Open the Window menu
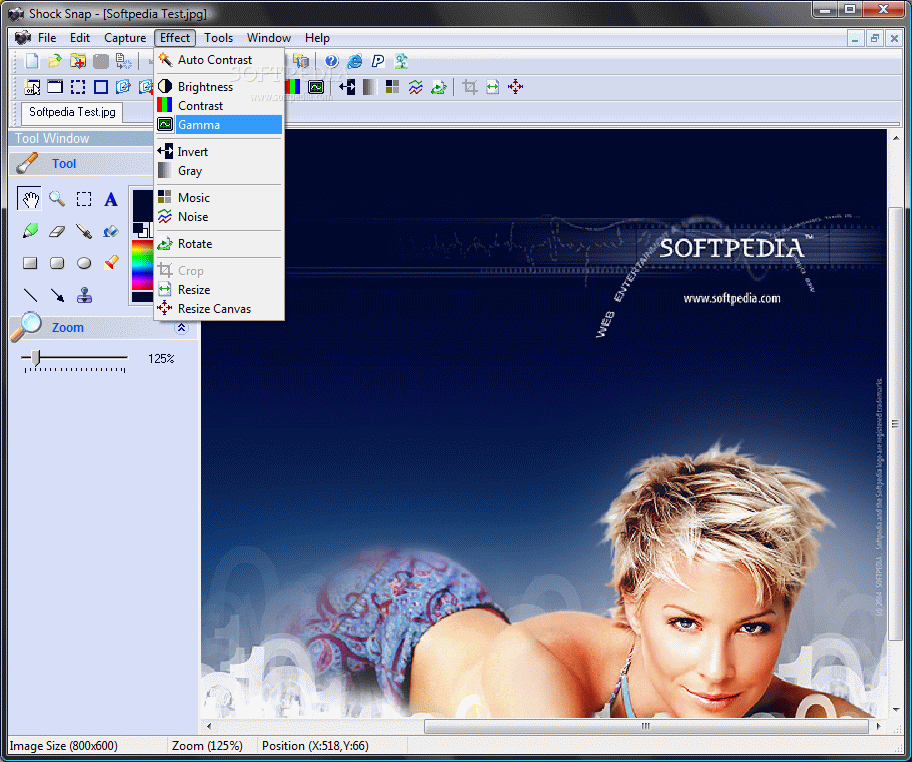The image size is (912, 762). pos(269,38)
